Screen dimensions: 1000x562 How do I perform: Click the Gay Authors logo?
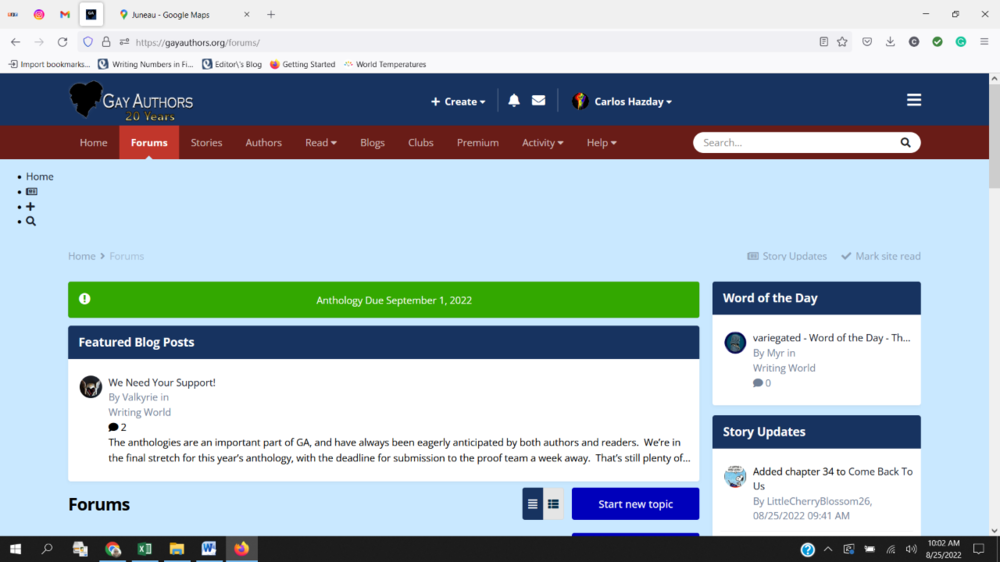point(131,101)
